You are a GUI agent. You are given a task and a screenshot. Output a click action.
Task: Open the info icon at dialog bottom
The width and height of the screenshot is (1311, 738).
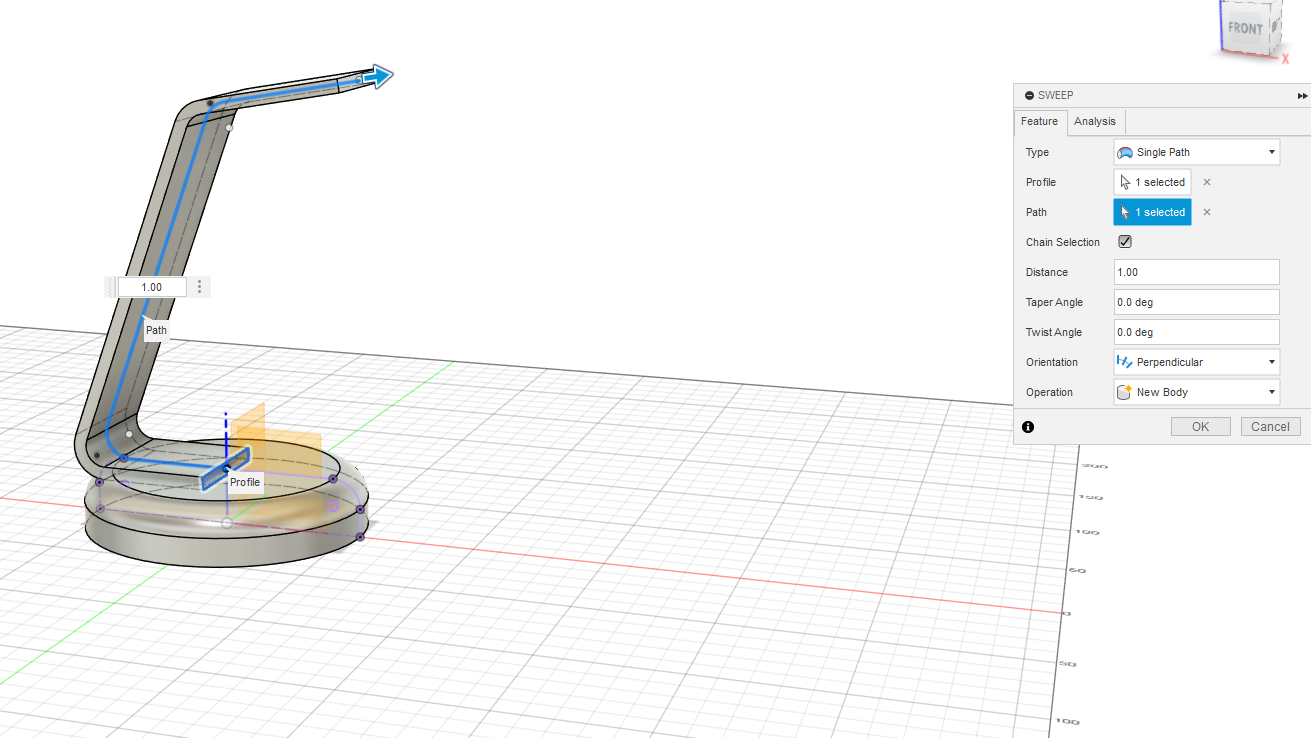pyautogui.click(x=1028, y=427)
